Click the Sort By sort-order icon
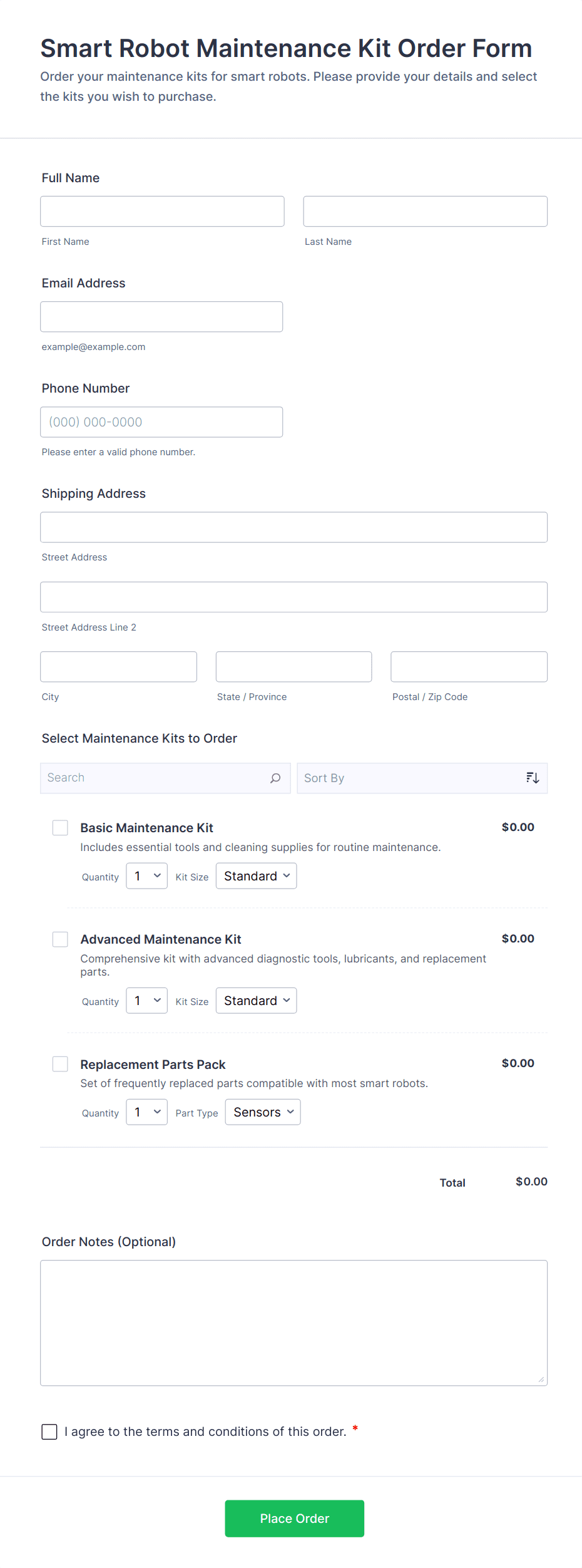582x1568 pixels. [533, 778]
